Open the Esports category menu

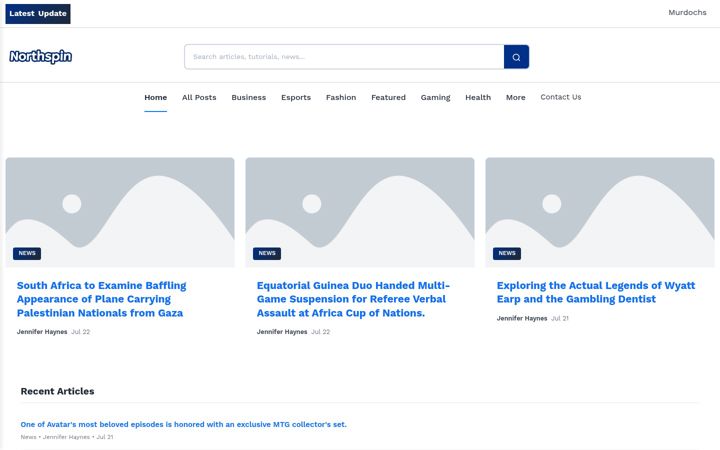(296, 97)
